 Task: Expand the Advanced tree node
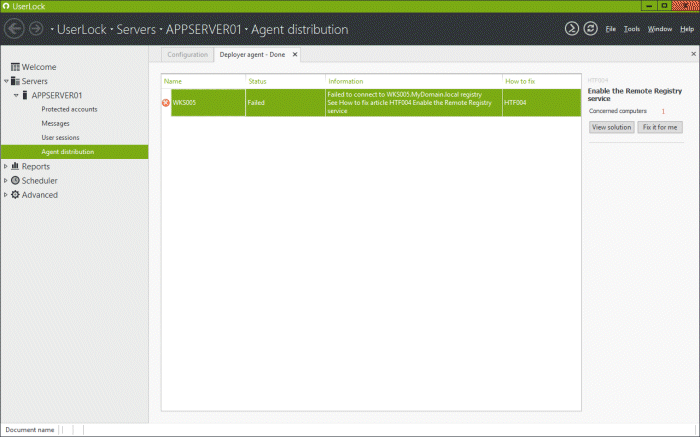pyautogui.click(x=6, y=195)
